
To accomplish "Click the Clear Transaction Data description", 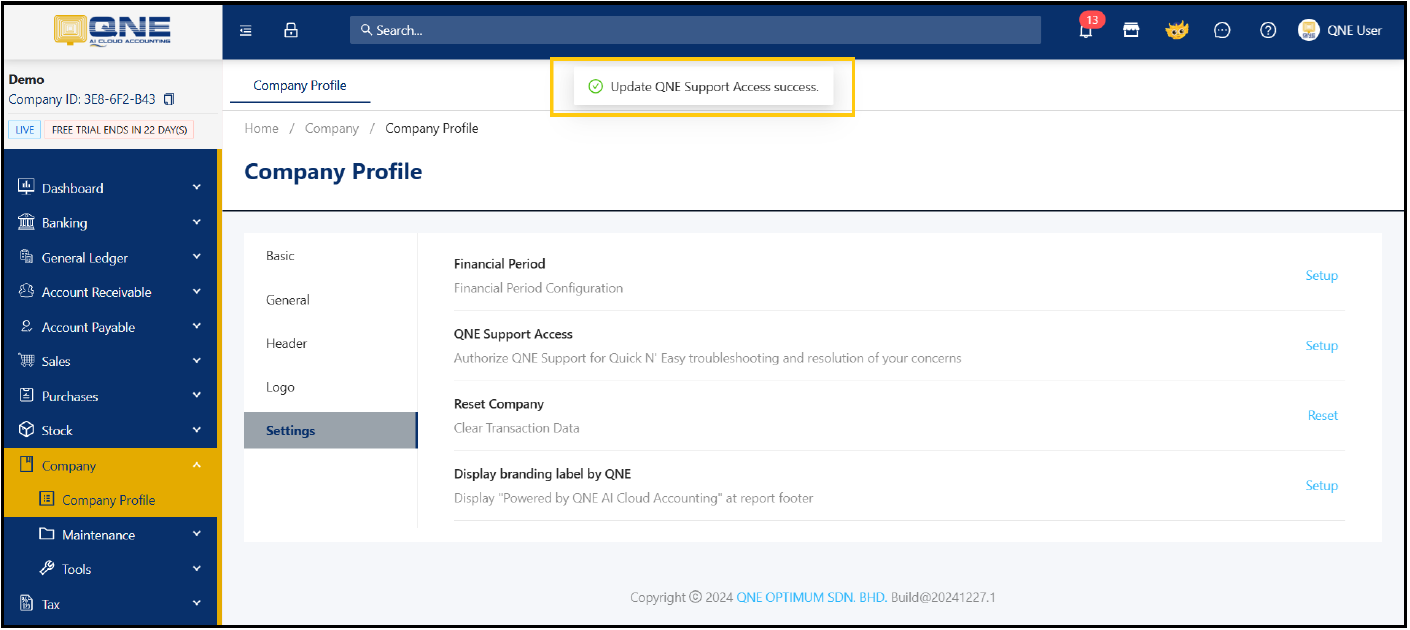I will coord(516,428).
